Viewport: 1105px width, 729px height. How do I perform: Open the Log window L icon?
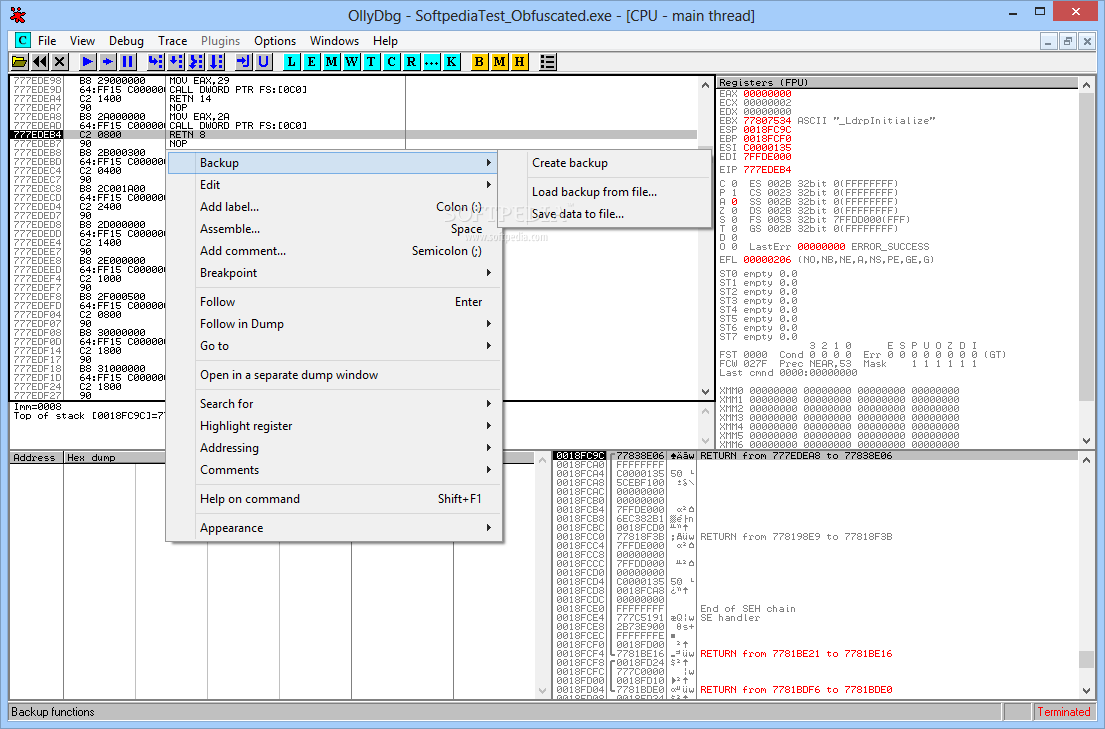[x=291, y=62]
